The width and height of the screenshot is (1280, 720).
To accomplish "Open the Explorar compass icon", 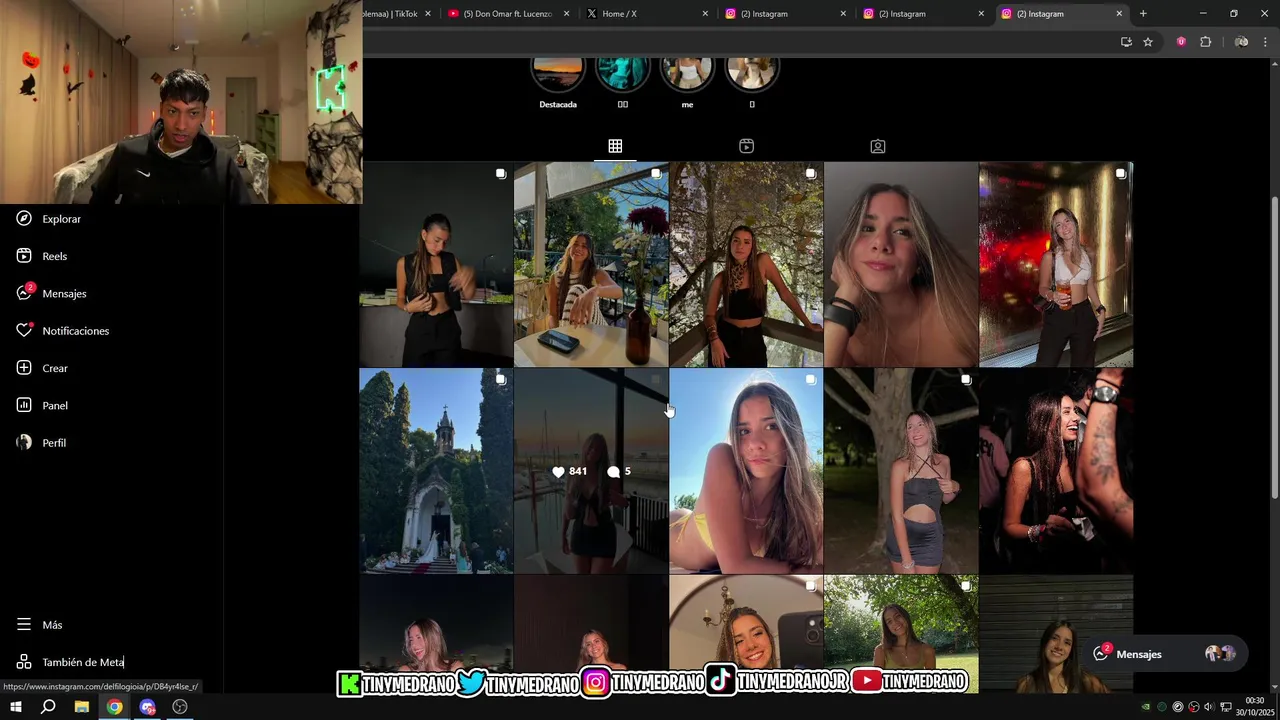I will coord(24,219).
